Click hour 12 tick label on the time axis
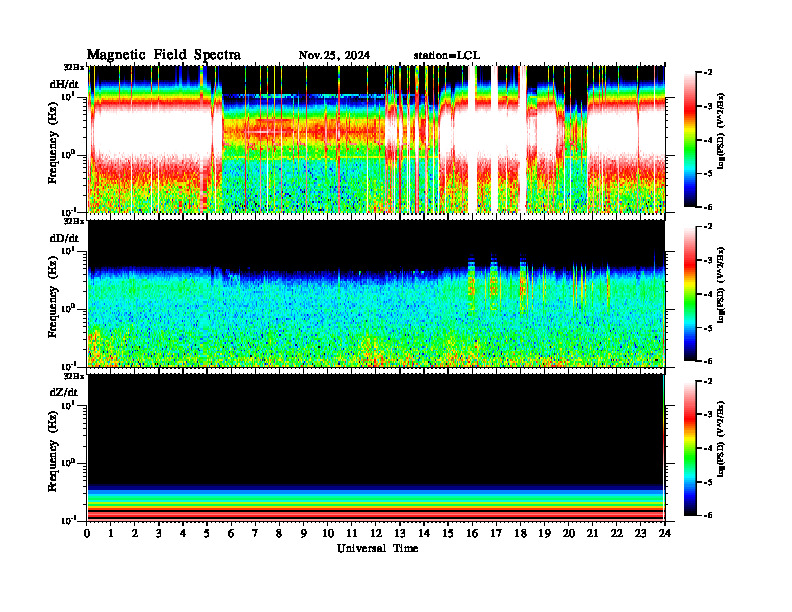This screenshot has width=792, height=612. click(376, 533)
